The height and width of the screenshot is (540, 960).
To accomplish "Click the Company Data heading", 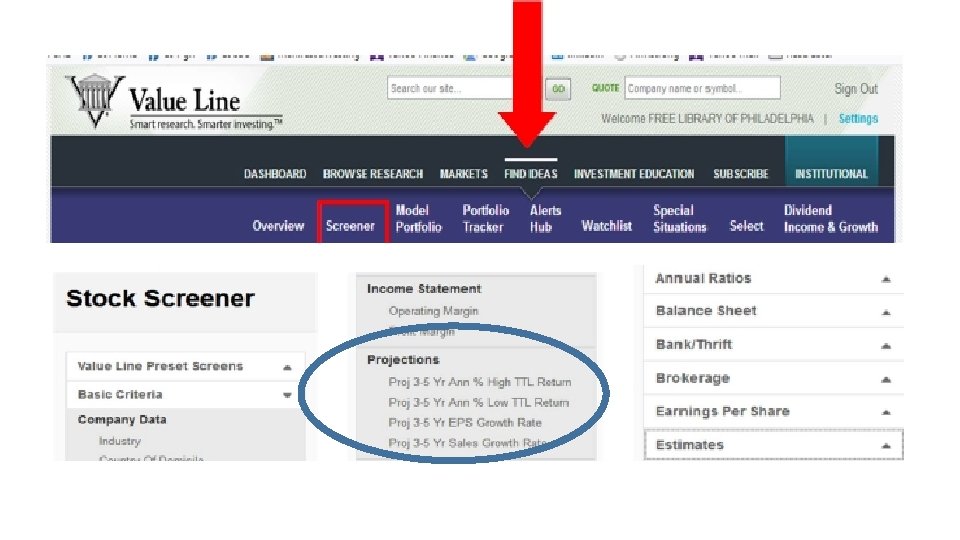I will coord(122,419).
